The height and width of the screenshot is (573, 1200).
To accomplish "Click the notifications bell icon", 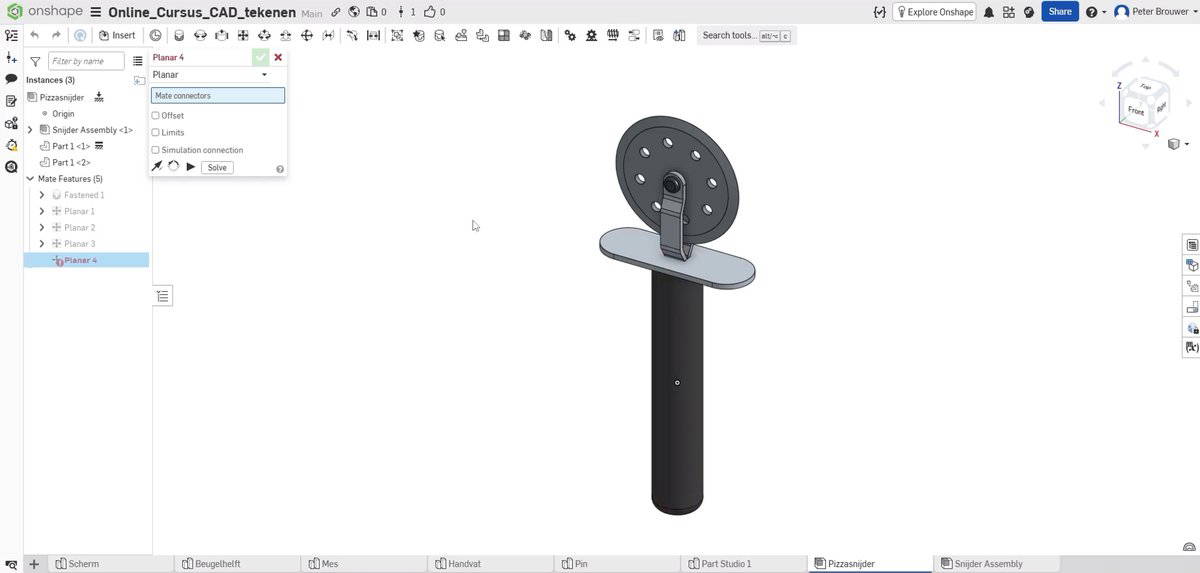I will (x=989, y=12).
